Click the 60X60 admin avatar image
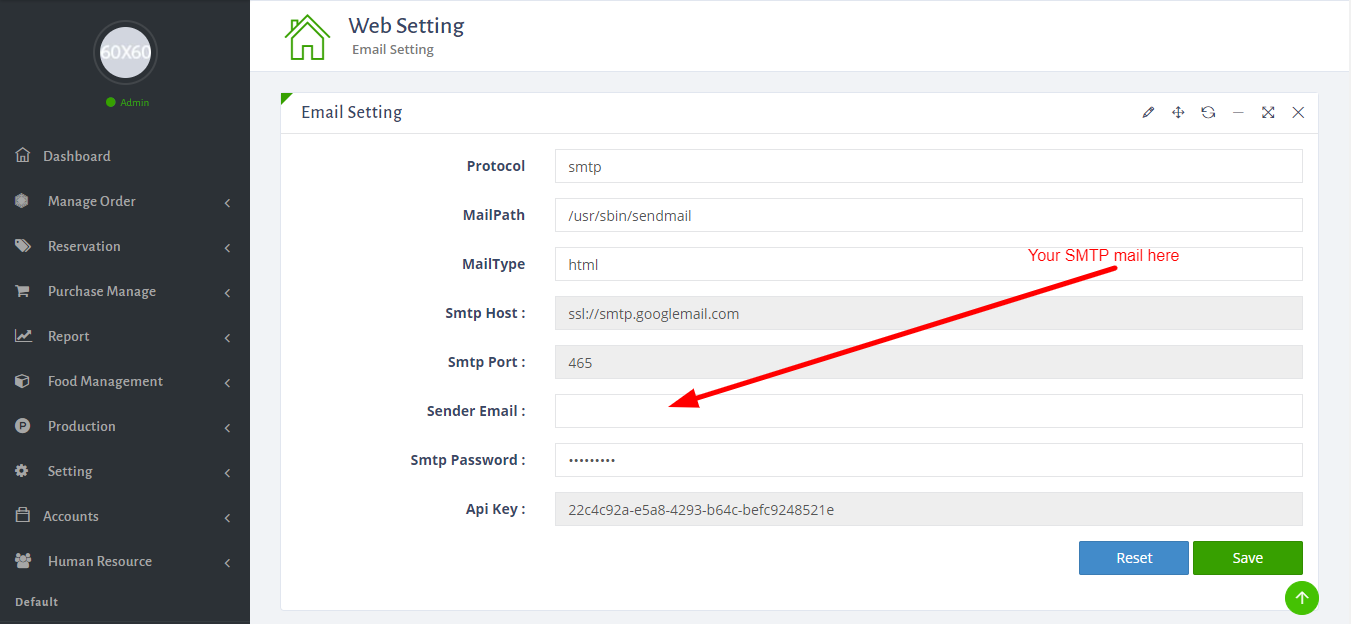 [x=125, y=52]
